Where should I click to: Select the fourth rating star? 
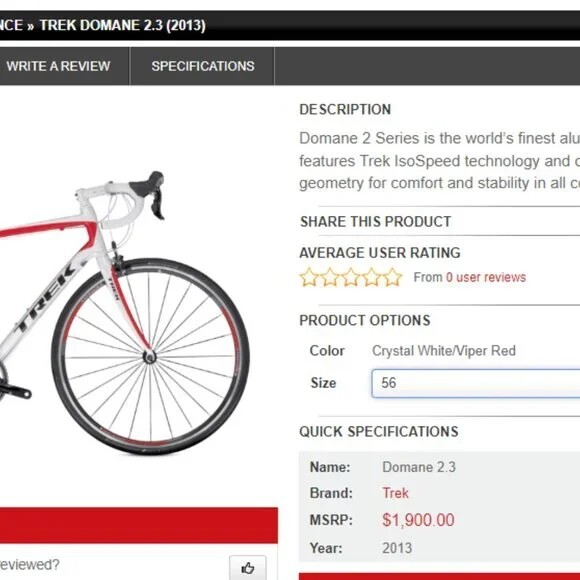tap(372, 277)
